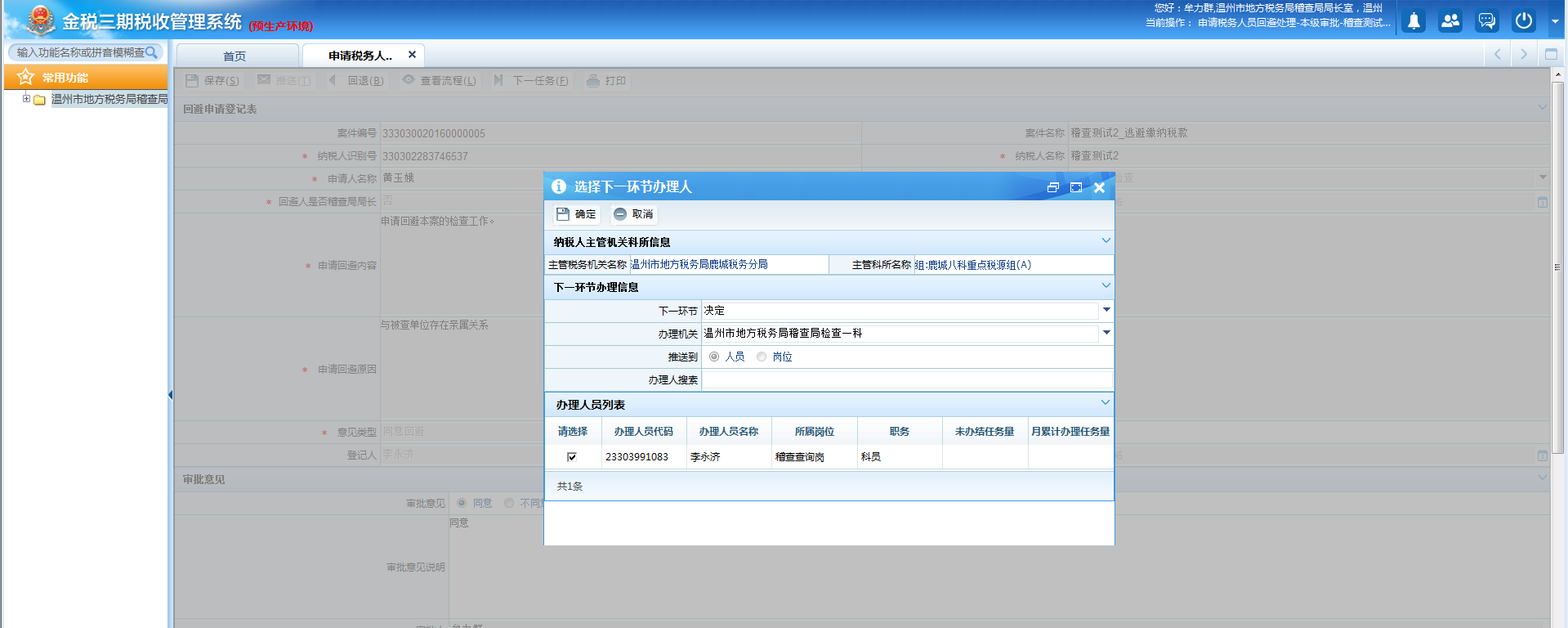The image size is (1568, 628).
Task: Open the 登记人 row calendar icon
Action: coord(1542,455)
